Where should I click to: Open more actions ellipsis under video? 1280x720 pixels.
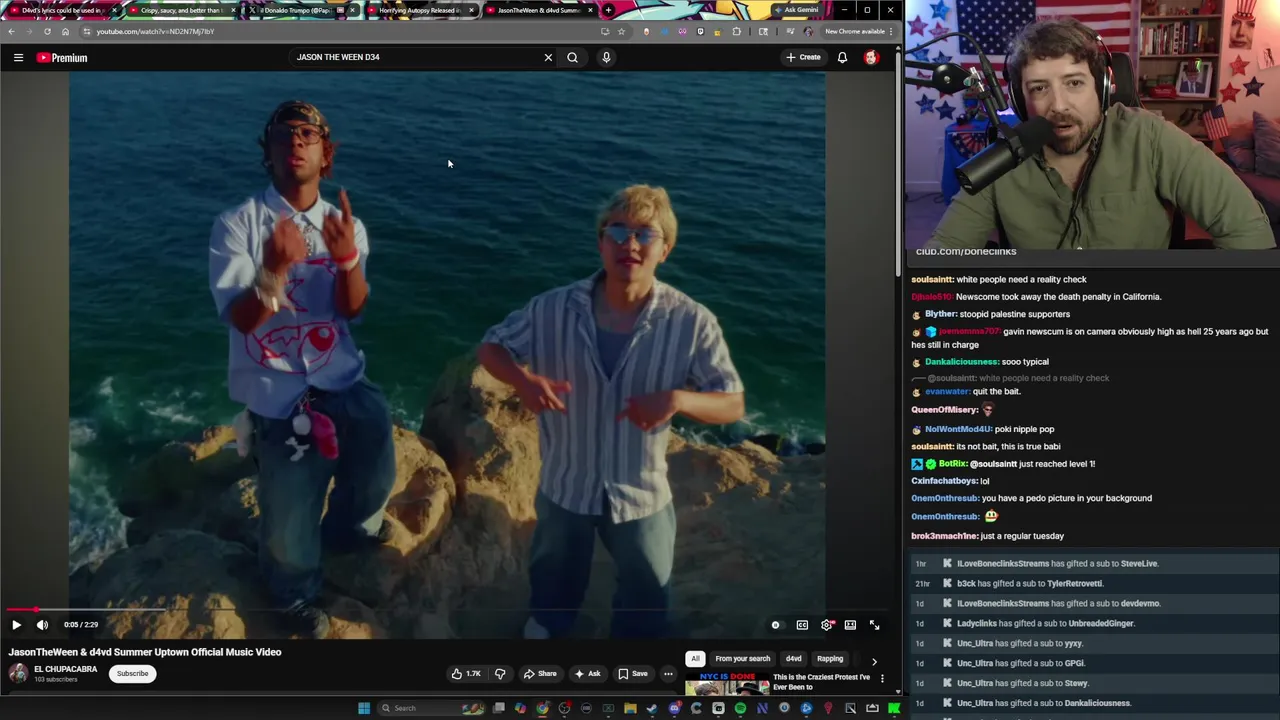[668, 673]
